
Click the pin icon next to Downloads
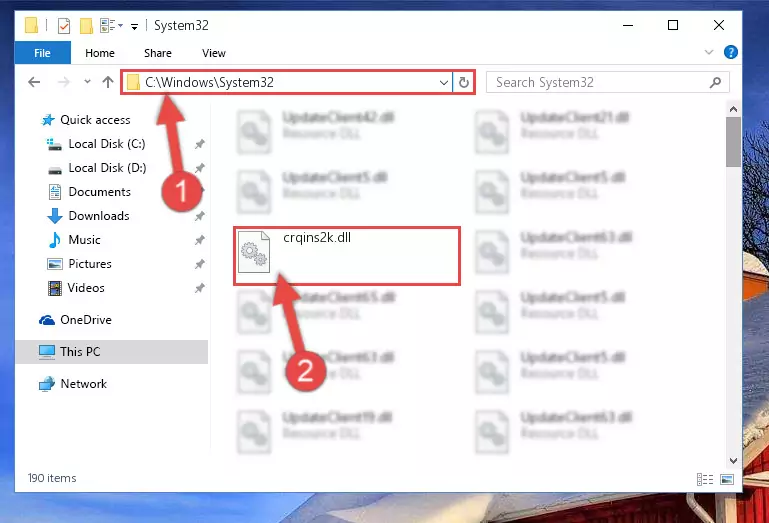(200, 216)
